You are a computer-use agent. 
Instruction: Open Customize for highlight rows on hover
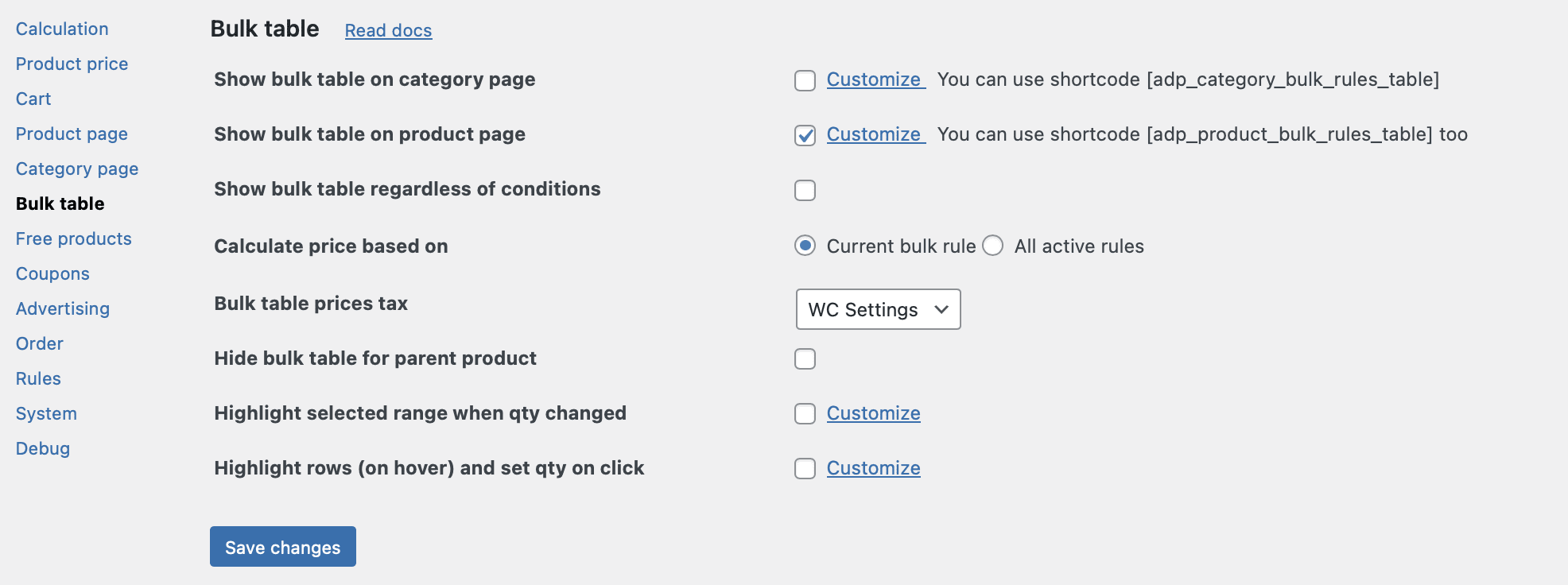[x=873, y=468]
